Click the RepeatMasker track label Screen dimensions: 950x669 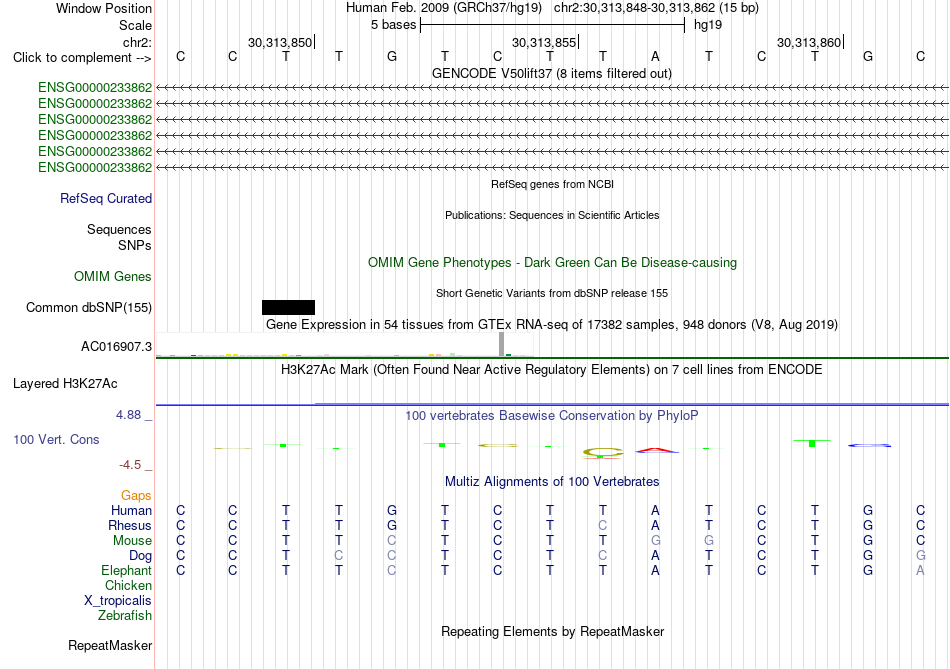coord(110,645)
